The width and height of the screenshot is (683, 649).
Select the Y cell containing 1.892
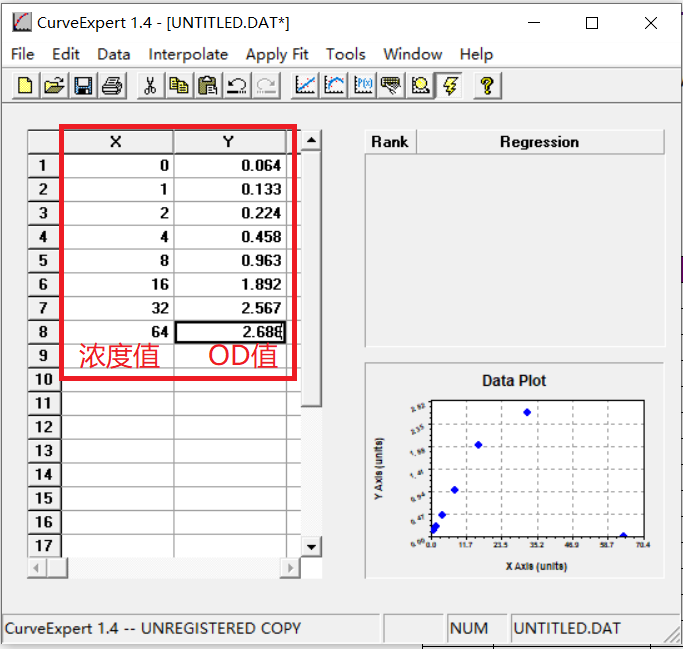(230, 285)
